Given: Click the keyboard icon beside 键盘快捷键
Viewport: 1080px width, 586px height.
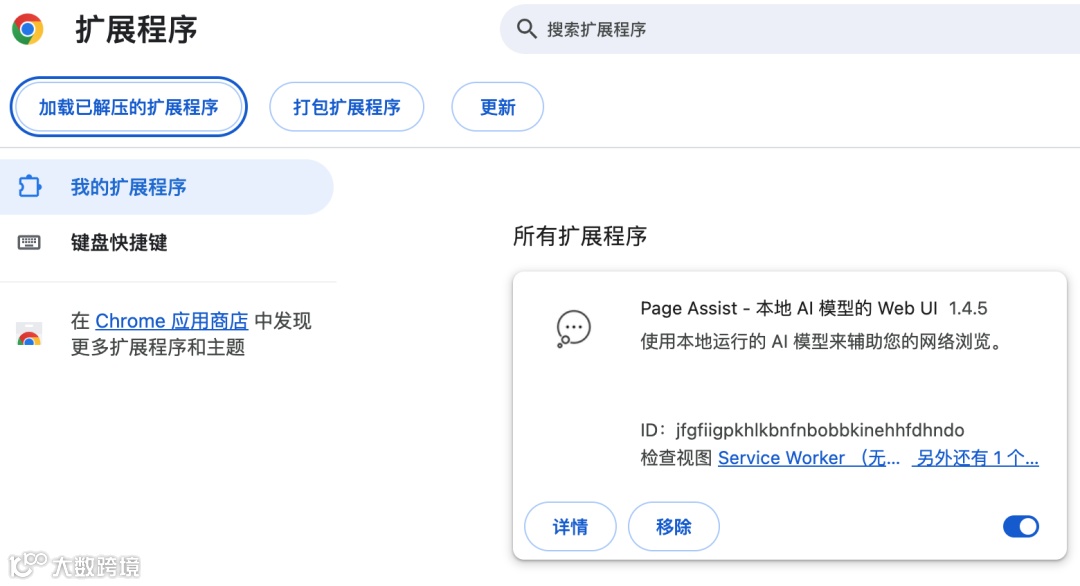Looking at the screenshot, I should pyautogui.click(x=29, y=242).
